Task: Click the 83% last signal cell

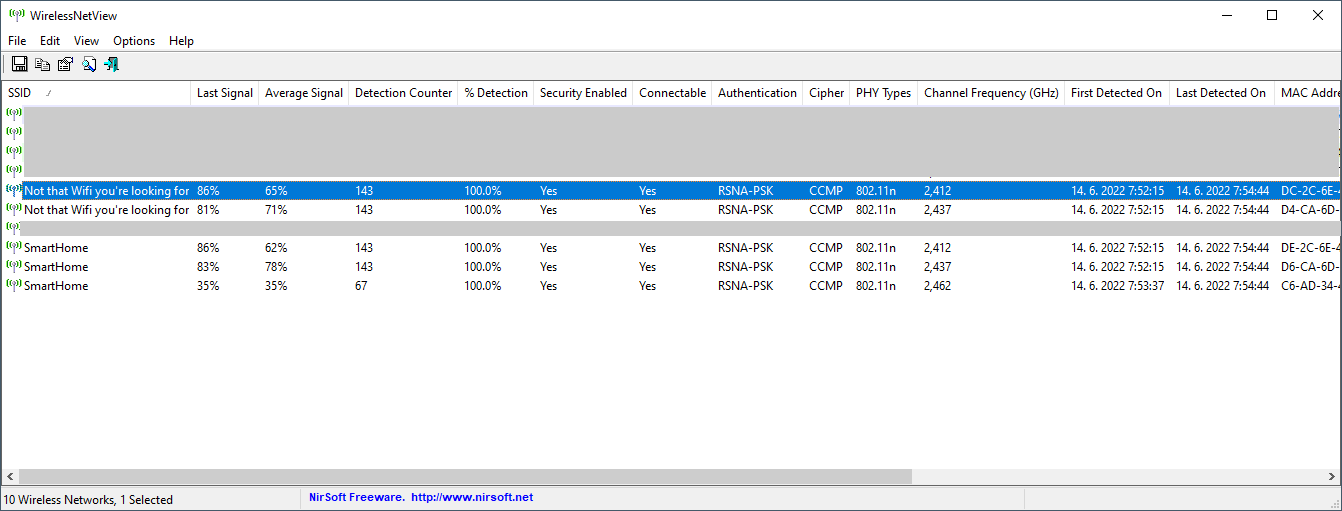Action: (209, 267)
